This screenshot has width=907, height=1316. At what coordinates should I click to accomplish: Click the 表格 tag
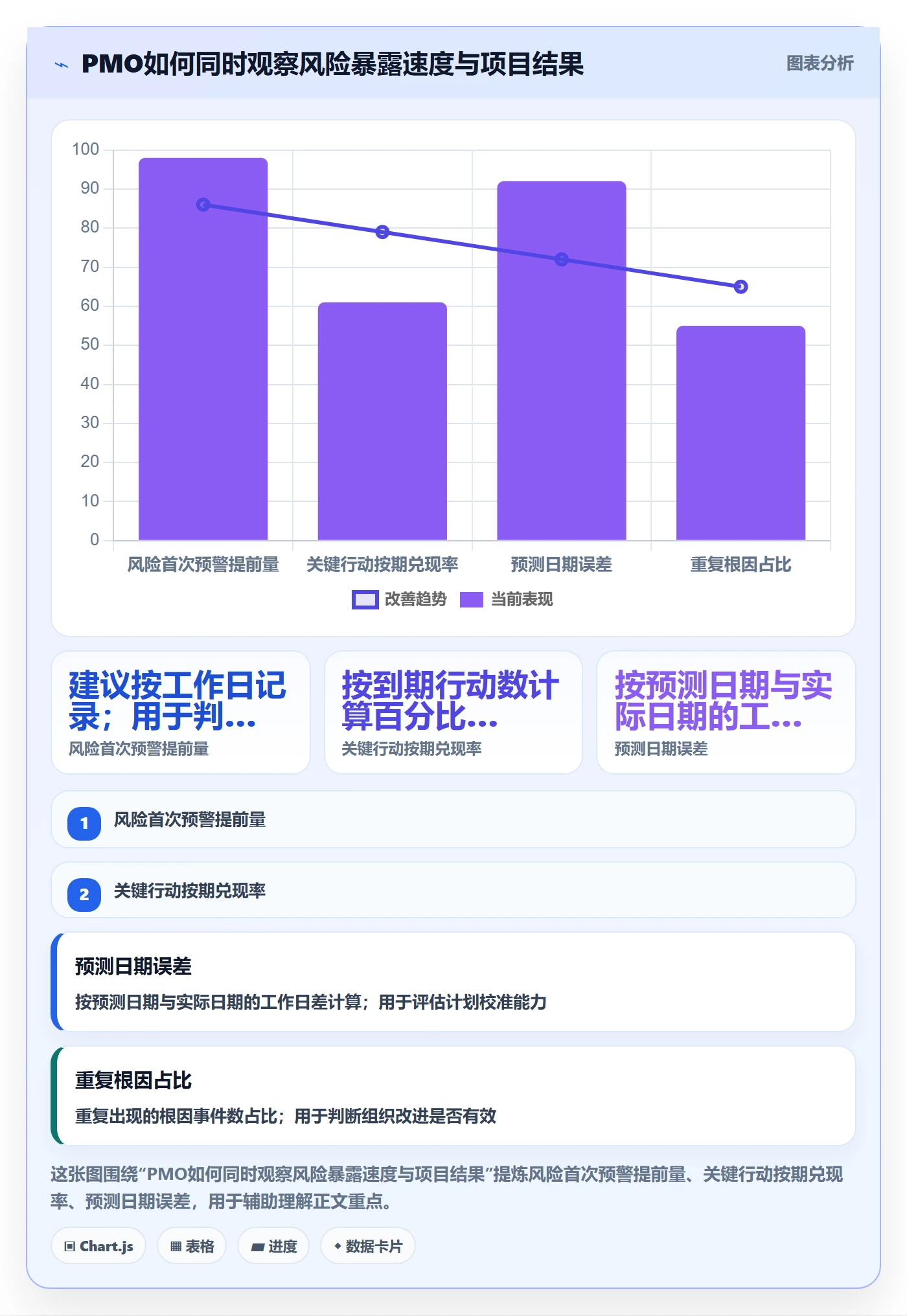click(x=192, y=1246)
